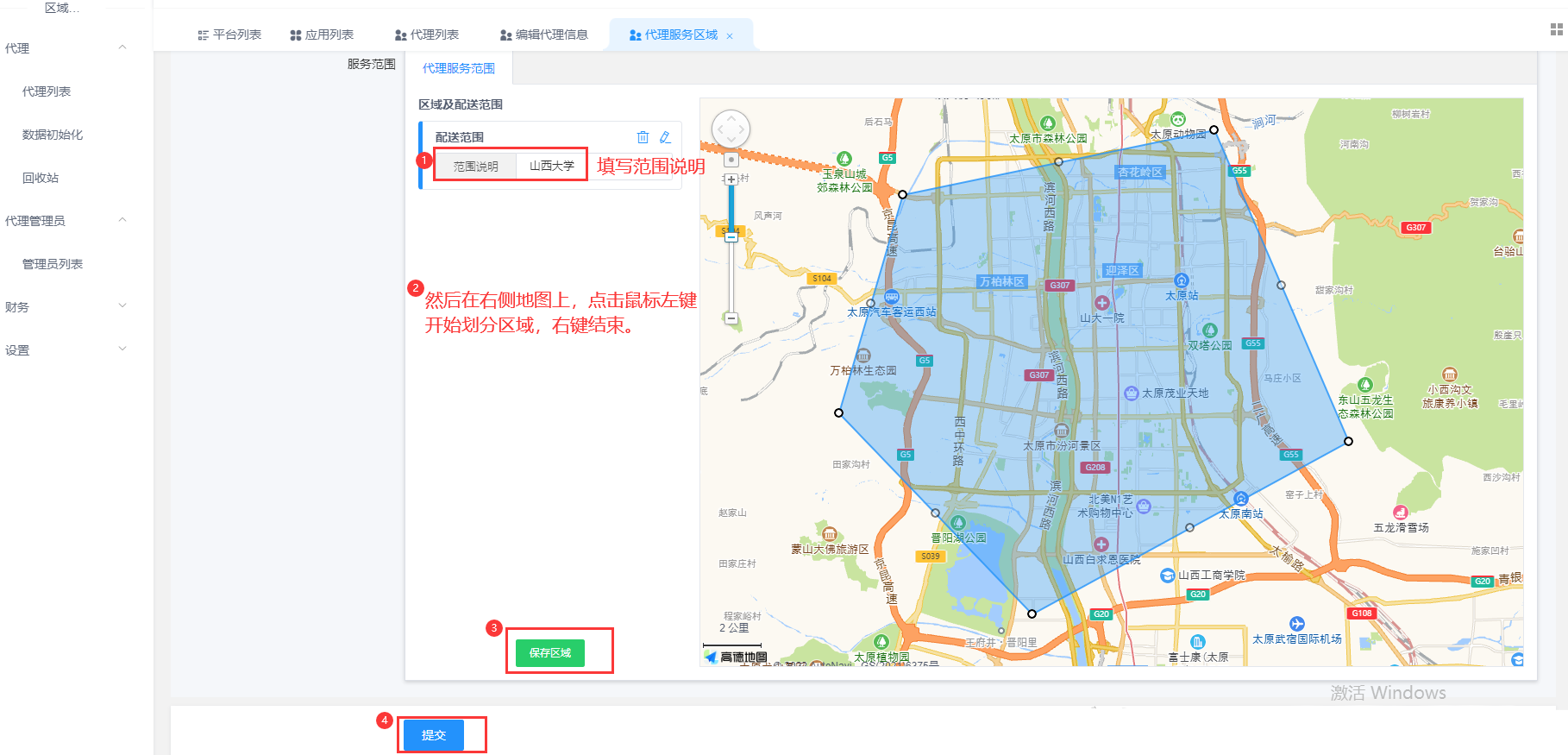This screenshot has height=755, width=1568.
Task: Click the 太原站 railway station icon
Action: [x=1182, y=280]
